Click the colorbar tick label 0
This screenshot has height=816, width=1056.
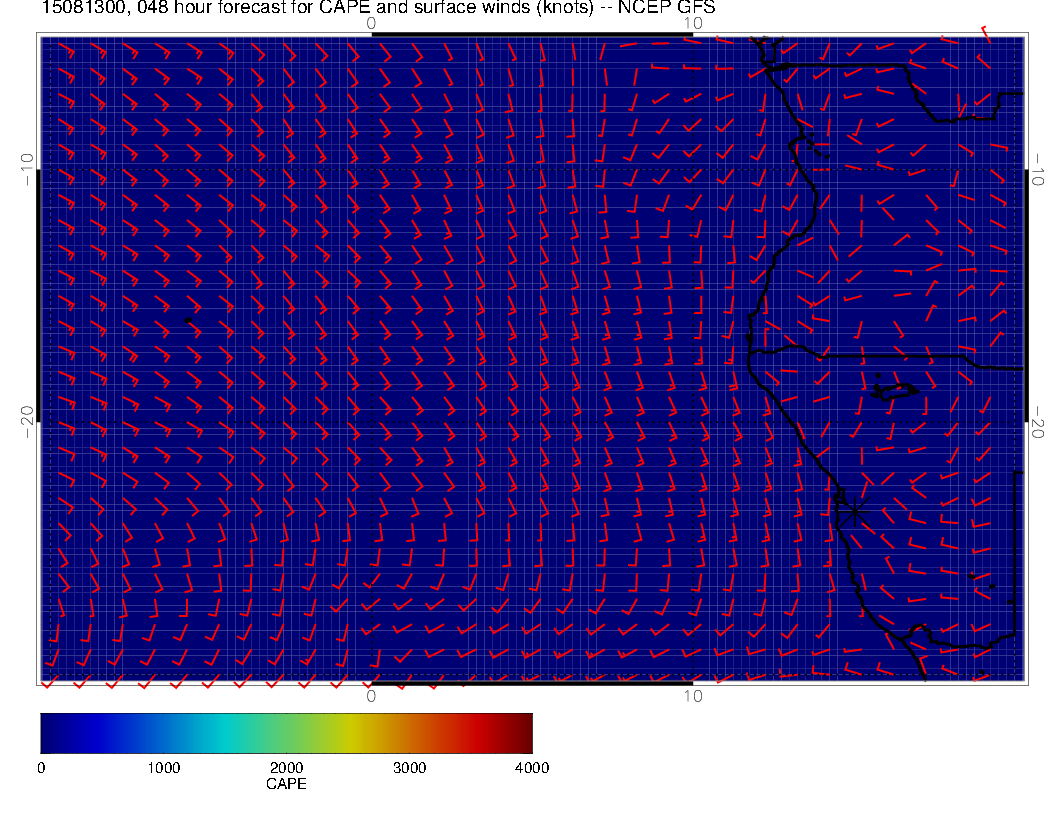[x=41, y=767]
